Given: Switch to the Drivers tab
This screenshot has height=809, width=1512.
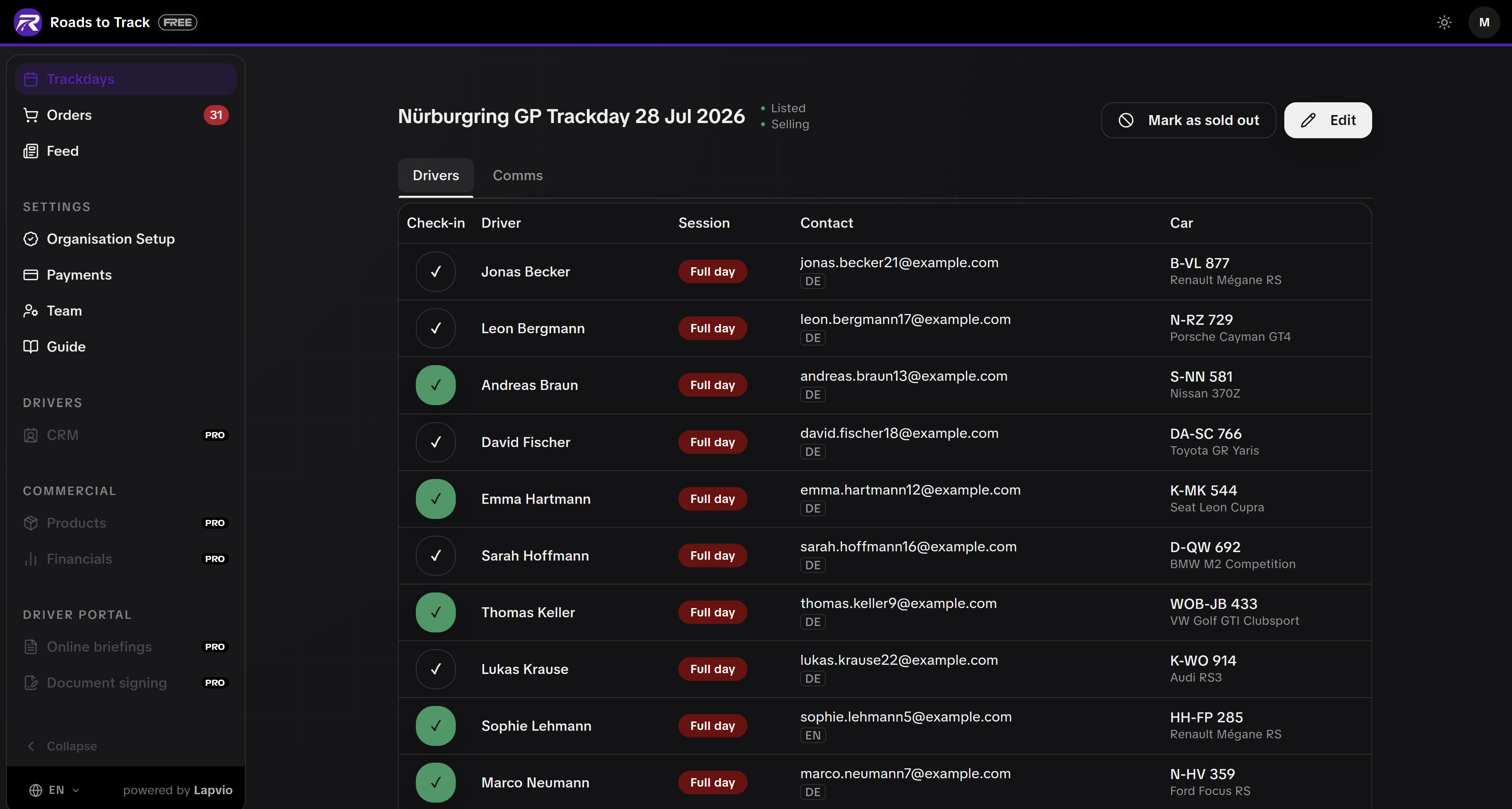Looking at the screenshot, I should pyautogui.click(x=435, y=175).
